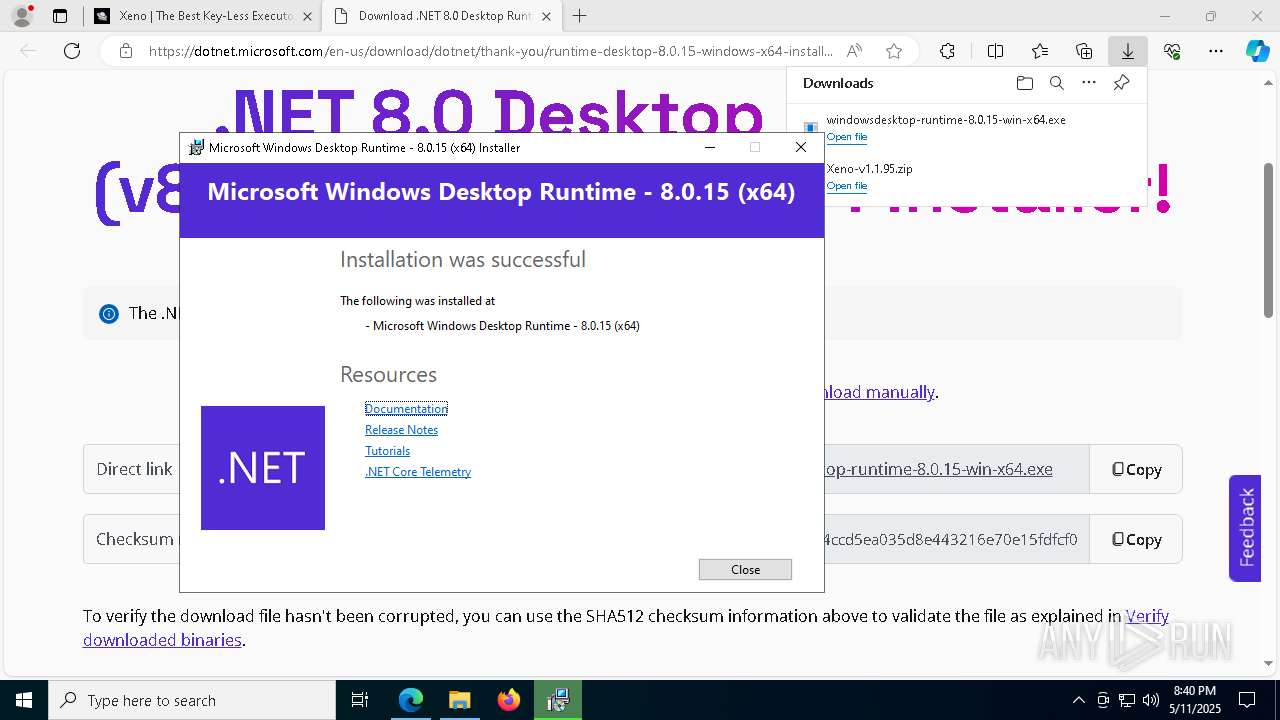Screen dimensions: 1280x720
Task: Click Xeno-v1.1.95.zip download entry
Action: coord(869,169)
